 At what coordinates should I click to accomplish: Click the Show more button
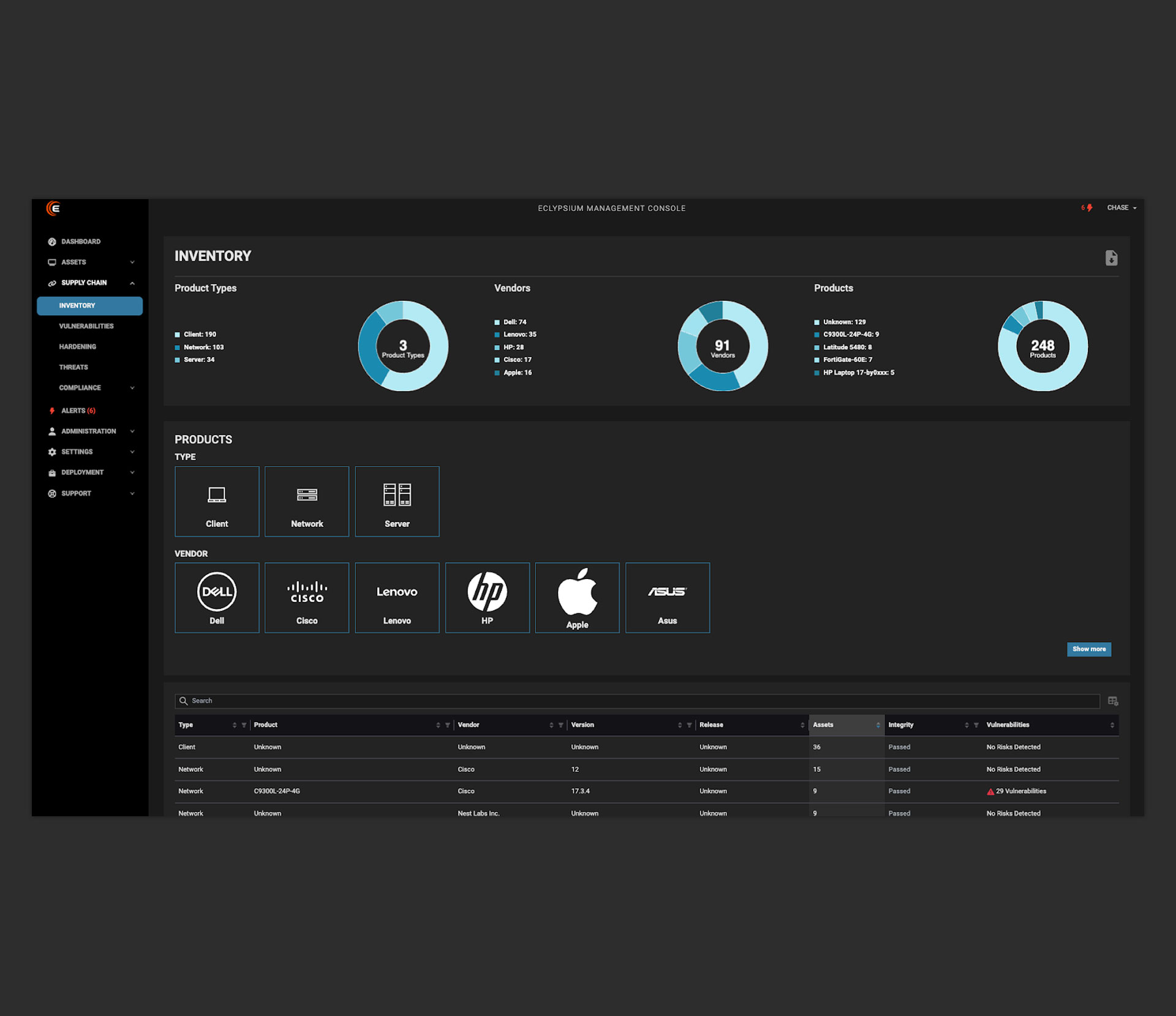pos(1088,649)
